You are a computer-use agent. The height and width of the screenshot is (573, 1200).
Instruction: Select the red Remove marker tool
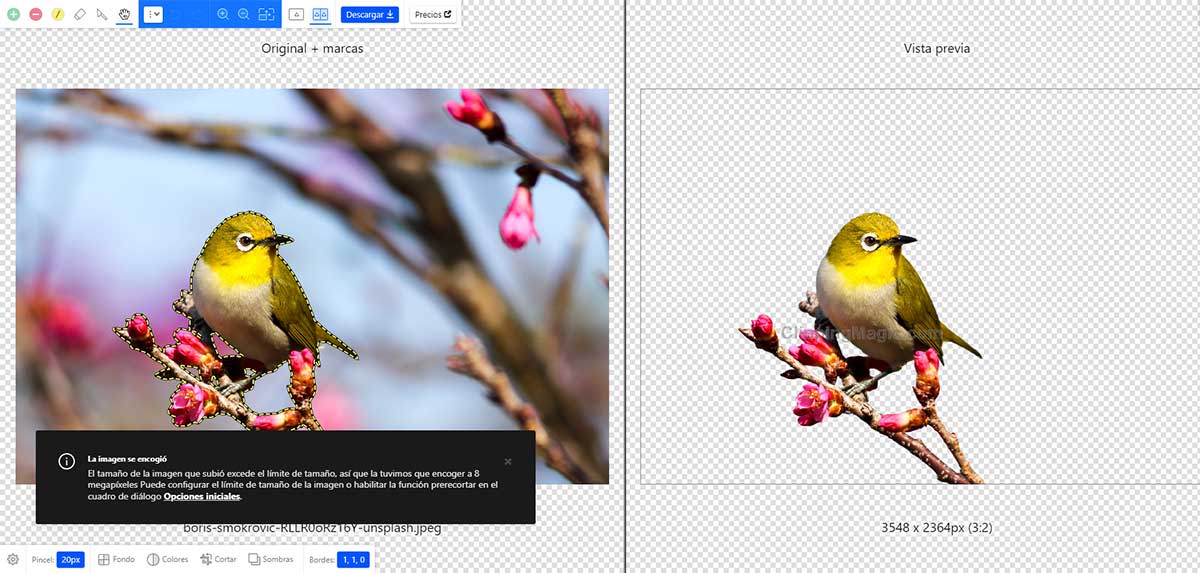(x=35, y=15)
